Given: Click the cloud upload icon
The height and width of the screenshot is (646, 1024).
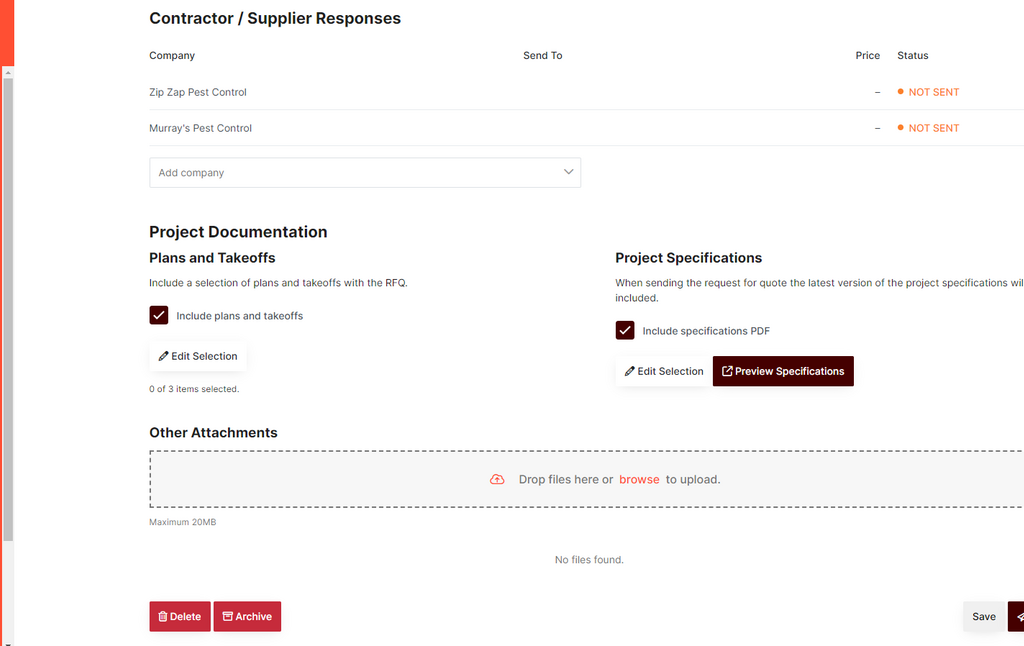Looking at the screenshot, I should pos(497,480).
